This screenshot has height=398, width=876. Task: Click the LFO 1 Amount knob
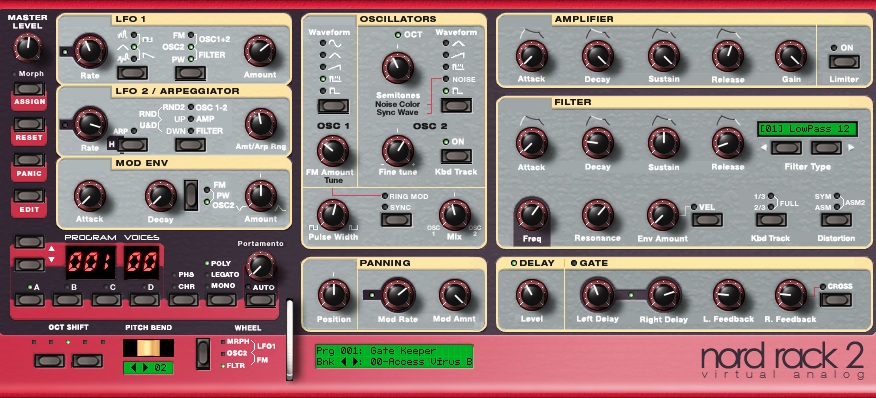click(x=260, y=51)
